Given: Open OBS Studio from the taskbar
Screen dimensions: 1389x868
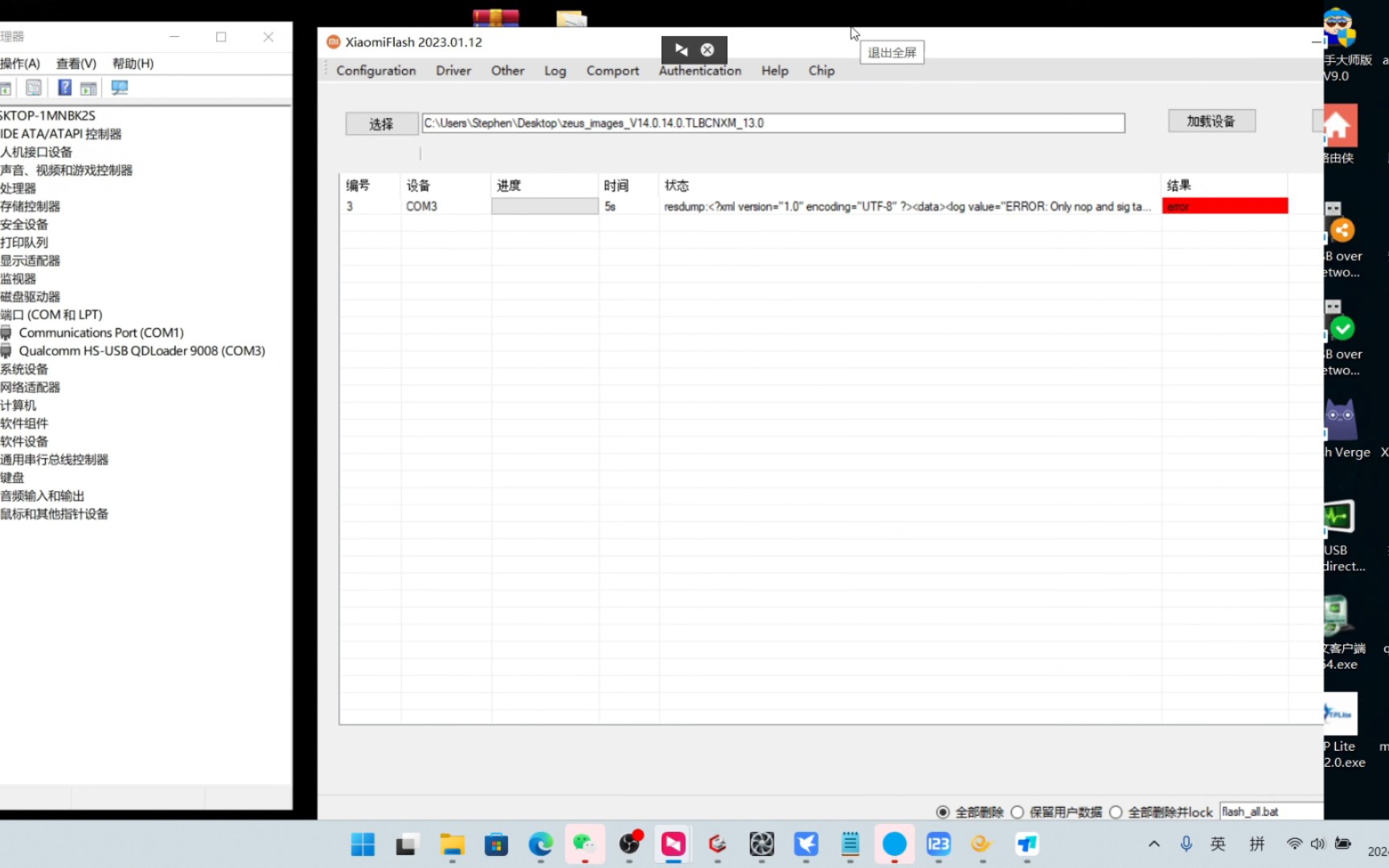Looking at the screenshot, I should (x=629, y=844).
